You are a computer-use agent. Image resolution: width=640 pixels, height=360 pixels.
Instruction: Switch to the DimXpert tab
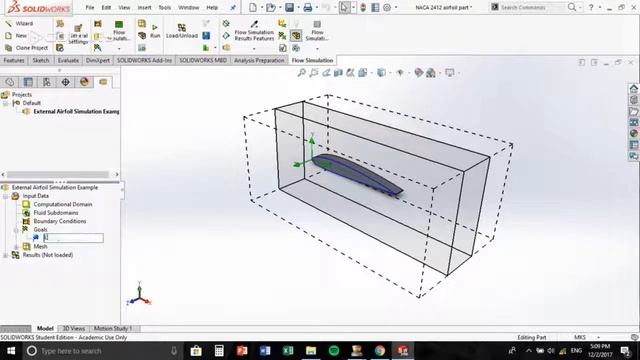98,60
